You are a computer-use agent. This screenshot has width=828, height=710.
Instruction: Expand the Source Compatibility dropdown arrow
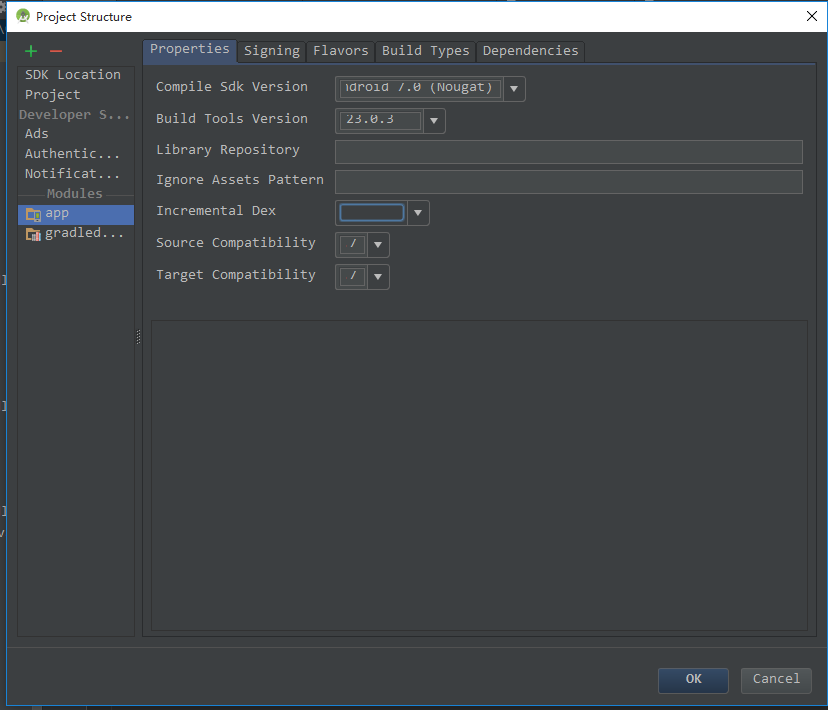tap(378, 245)
